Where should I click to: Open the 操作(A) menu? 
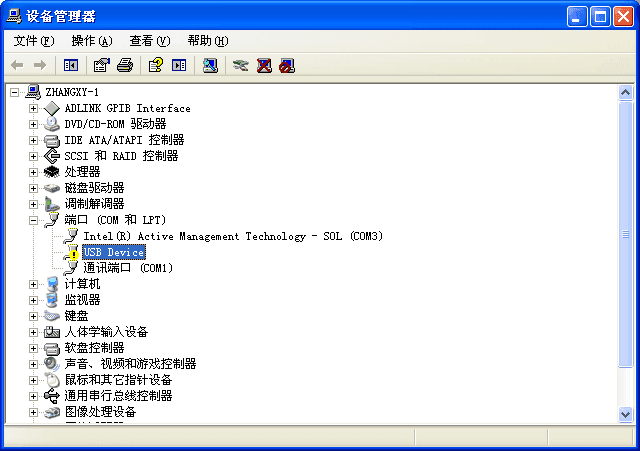click(x=91, y=41)
